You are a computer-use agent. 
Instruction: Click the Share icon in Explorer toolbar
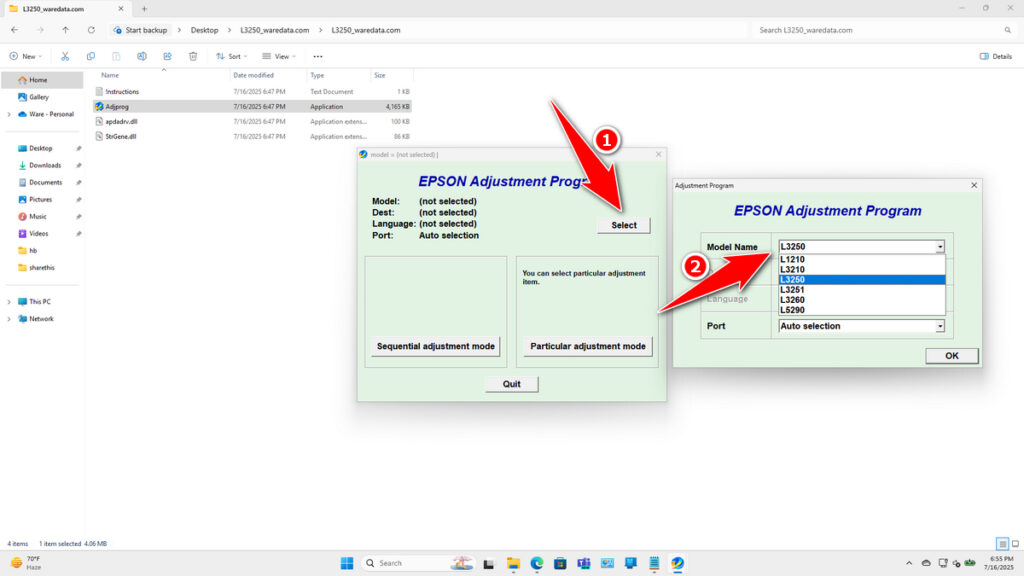click(x=167, y=56)
